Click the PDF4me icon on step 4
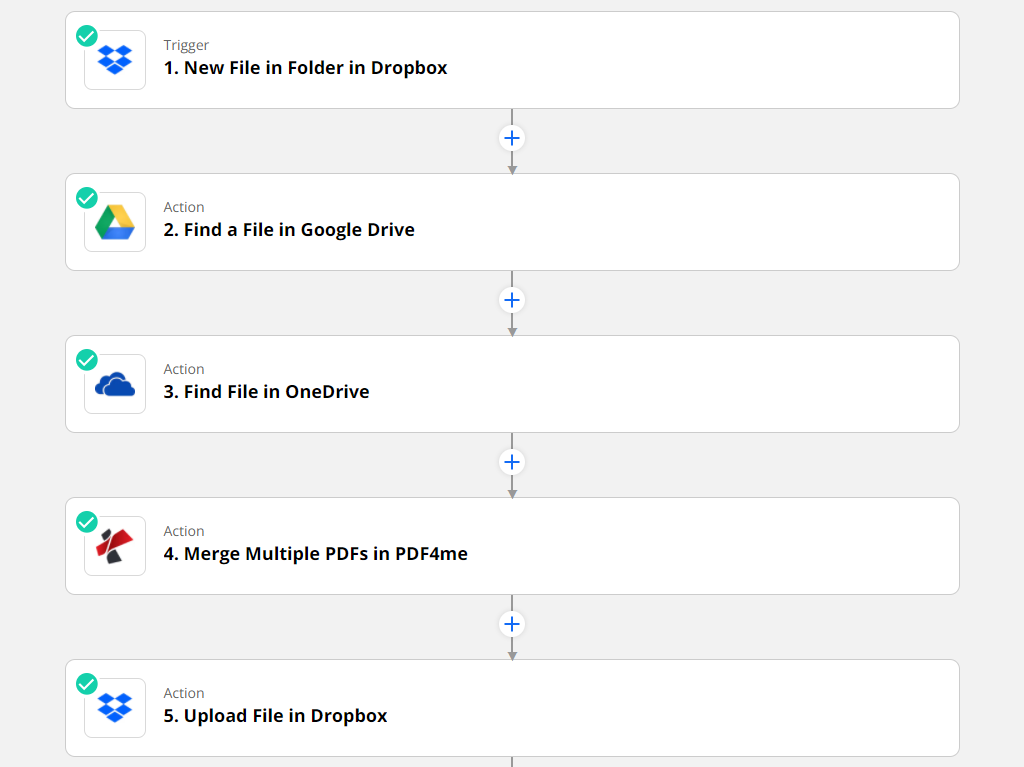Screen dimensions: 1024x767 115,546
